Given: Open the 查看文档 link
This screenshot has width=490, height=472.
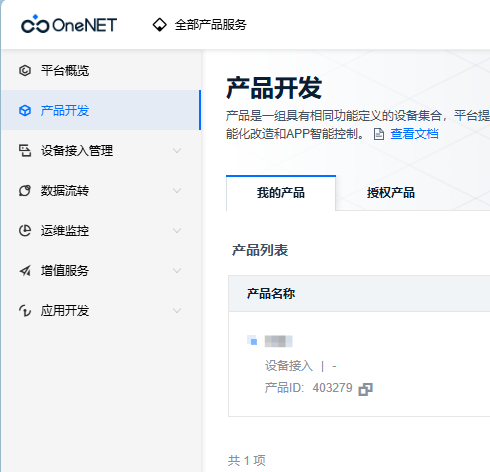Looking at the screenshot, I should click(x=414, y=134).
